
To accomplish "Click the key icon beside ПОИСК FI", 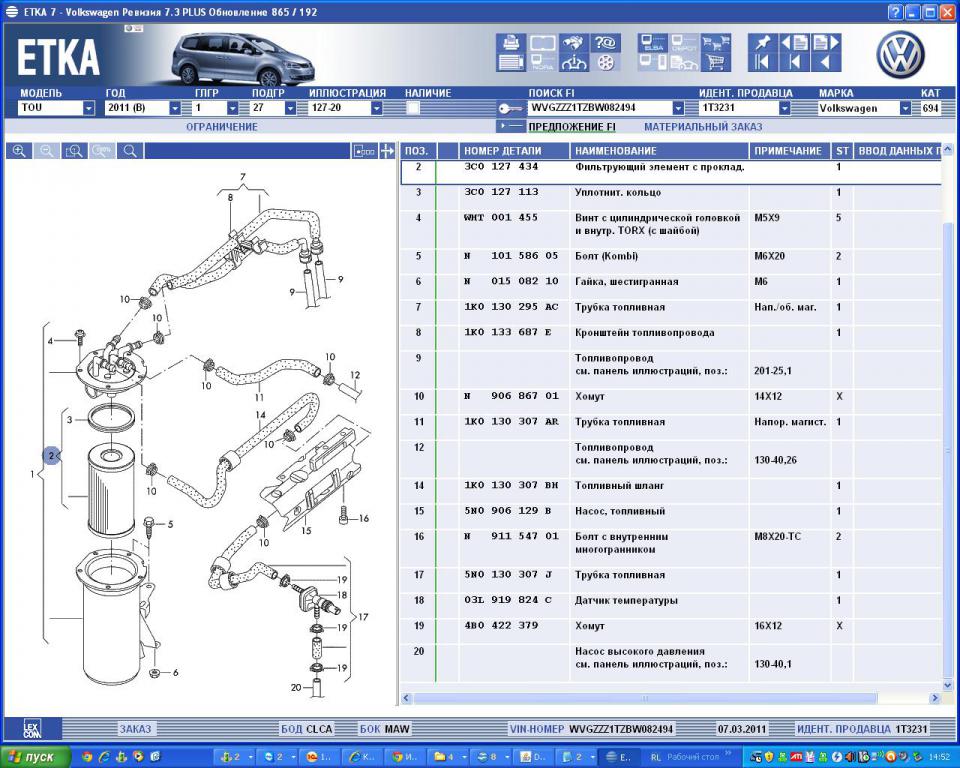I will 510,108.
